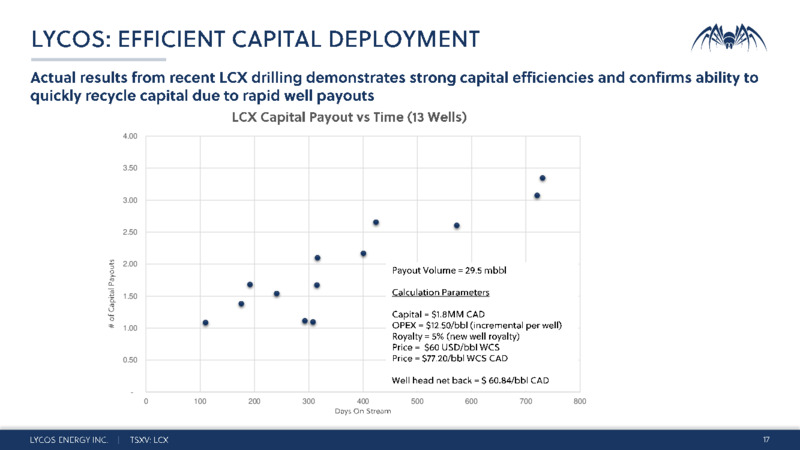Screen dimensions: 800x450
Task: Click the 'Royalty = 5% (new well royalty)' line
Action: 456,337
